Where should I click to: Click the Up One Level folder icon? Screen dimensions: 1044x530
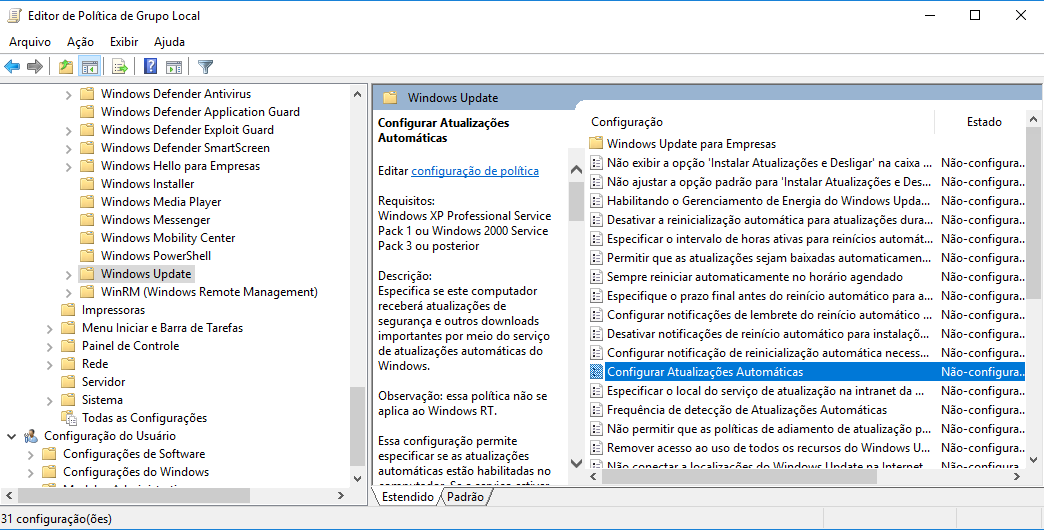pyautogui.click(x=65, y=67)
